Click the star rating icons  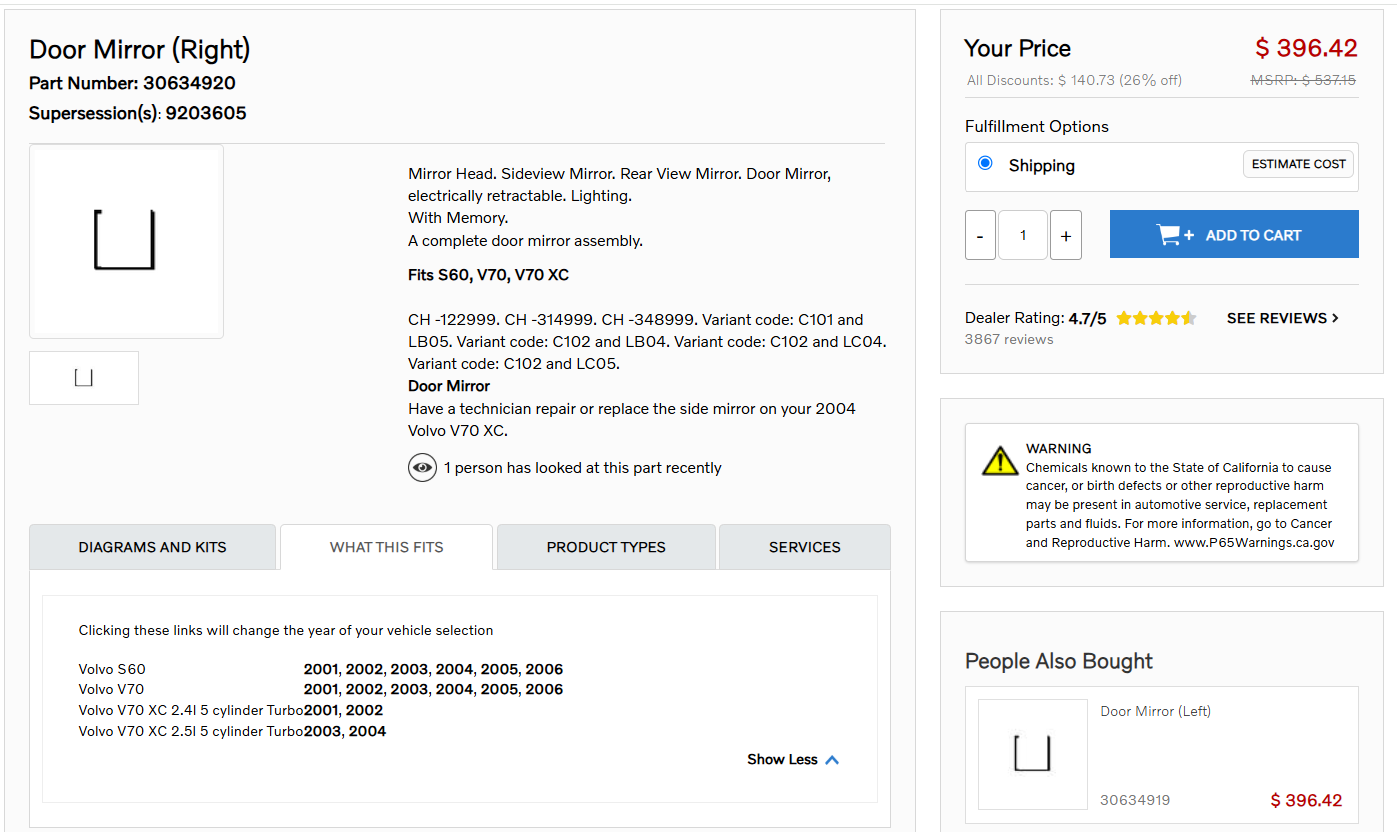point(1155,318)
